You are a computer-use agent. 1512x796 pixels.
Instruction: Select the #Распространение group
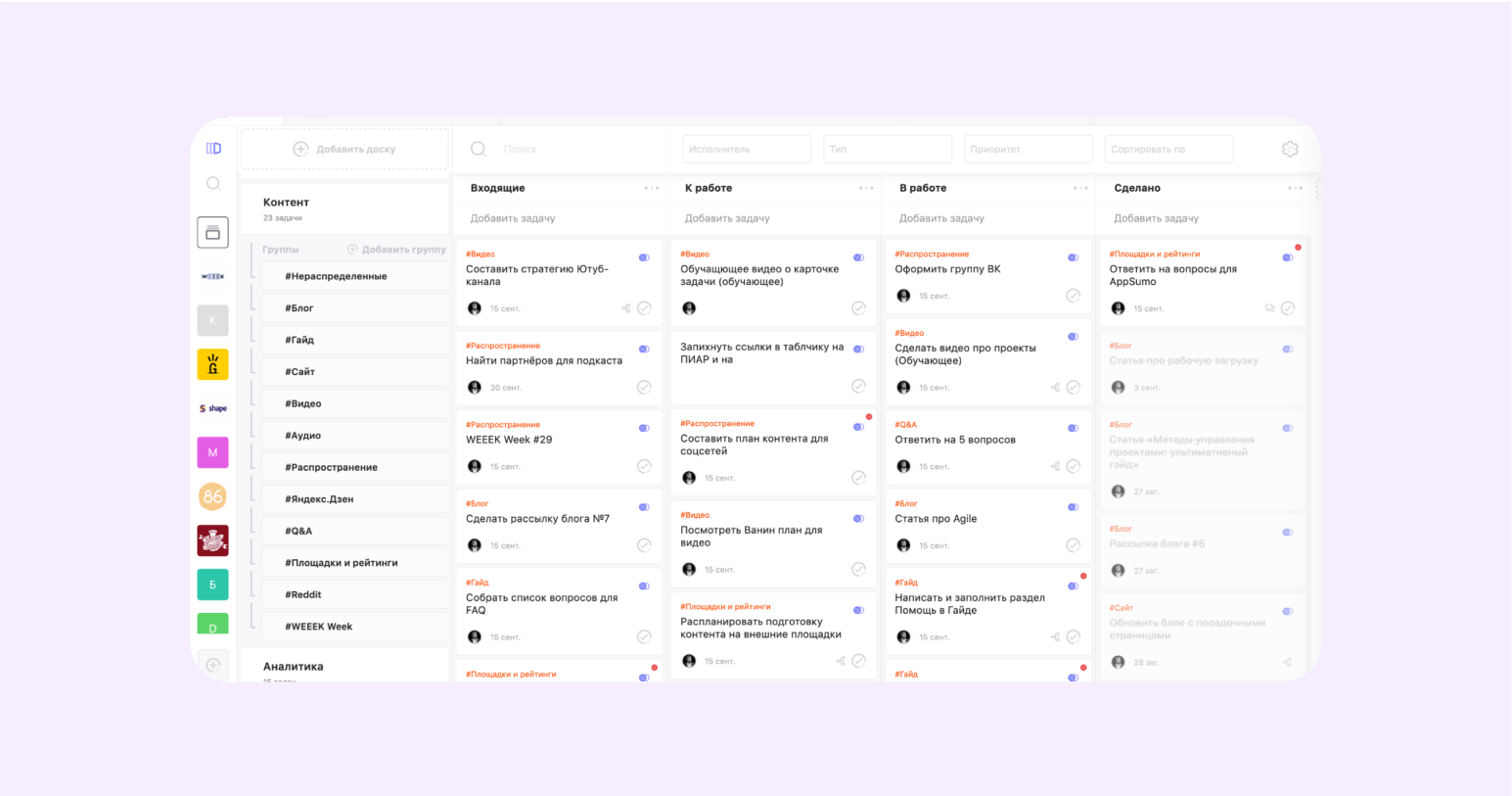(x=355, y=467)
